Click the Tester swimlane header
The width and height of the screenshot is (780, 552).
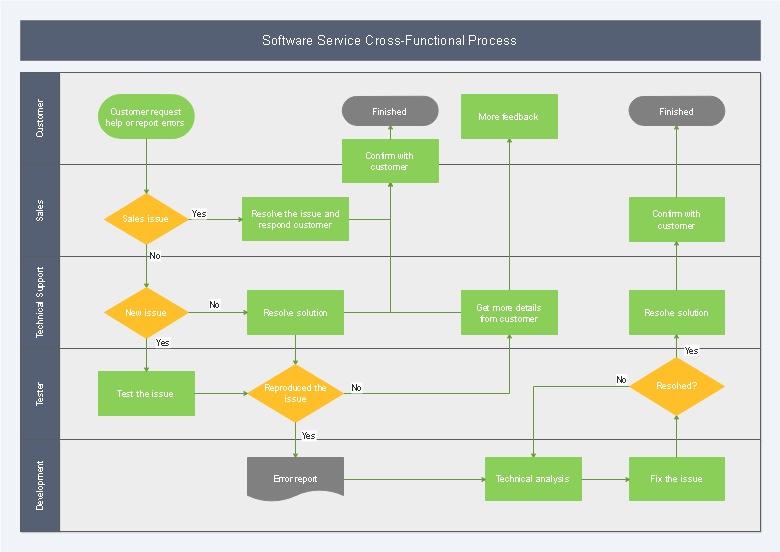(x=40, y=394)
